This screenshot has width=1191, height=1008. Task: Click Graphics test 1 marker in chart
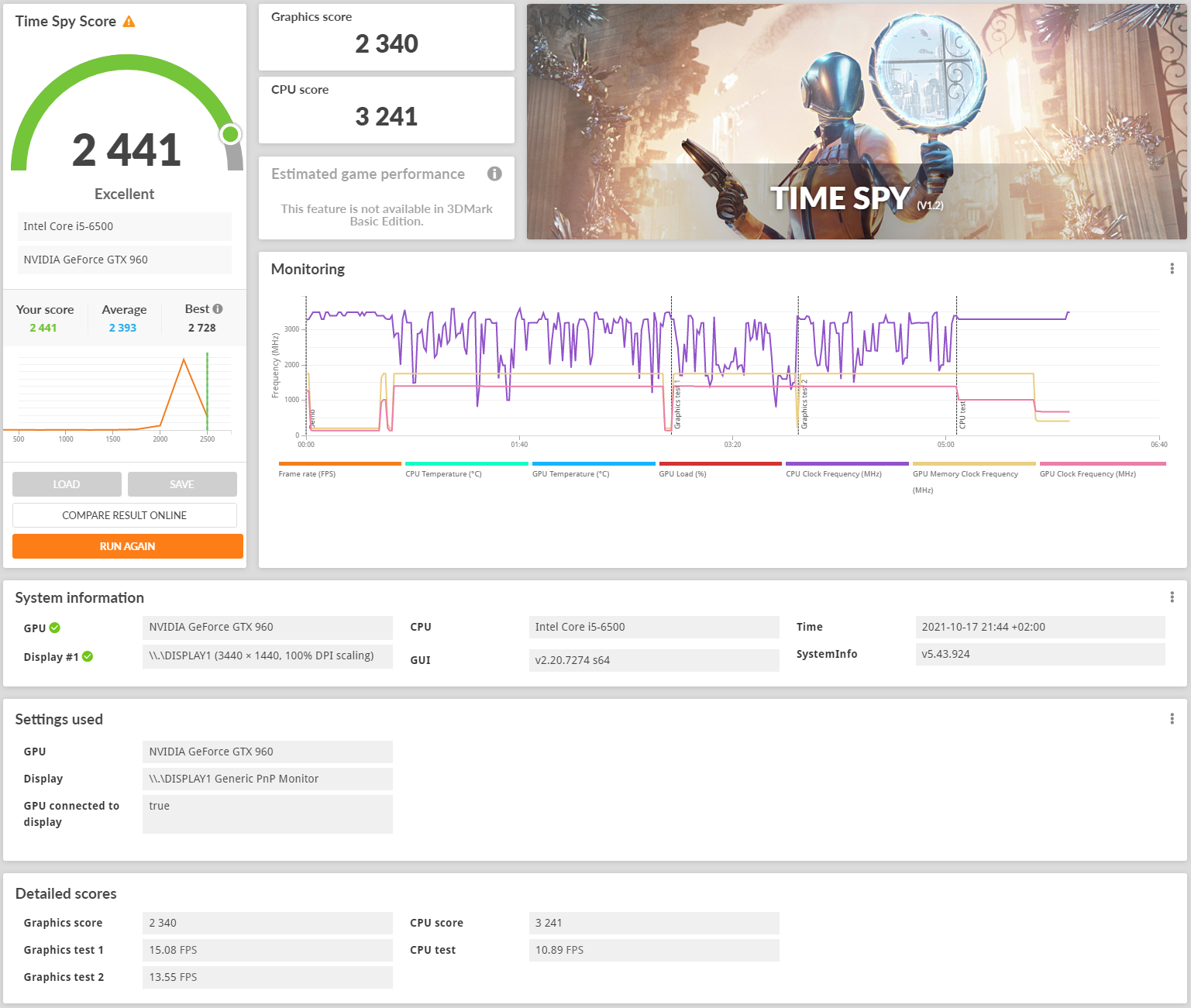pyautogui.click(x=677, y=404)
